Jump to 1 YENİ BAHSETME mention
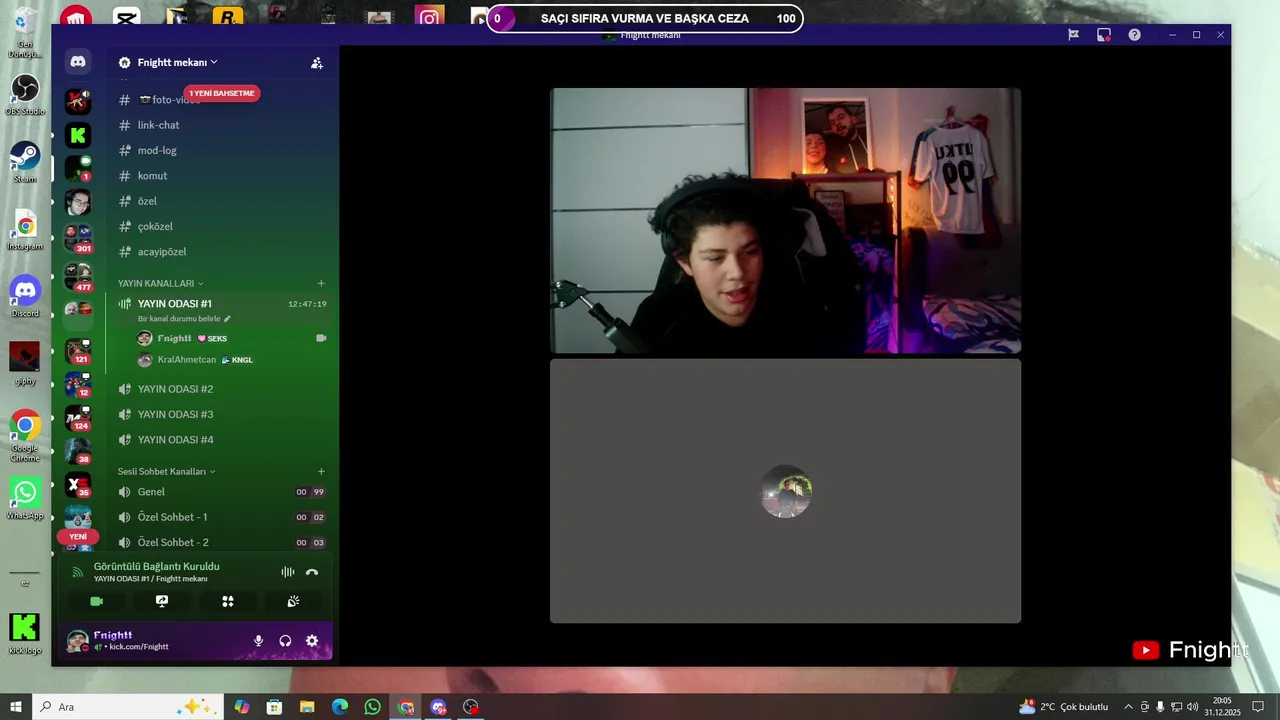Viewport: 1280px width, 720px height. (x=221, y=93)
